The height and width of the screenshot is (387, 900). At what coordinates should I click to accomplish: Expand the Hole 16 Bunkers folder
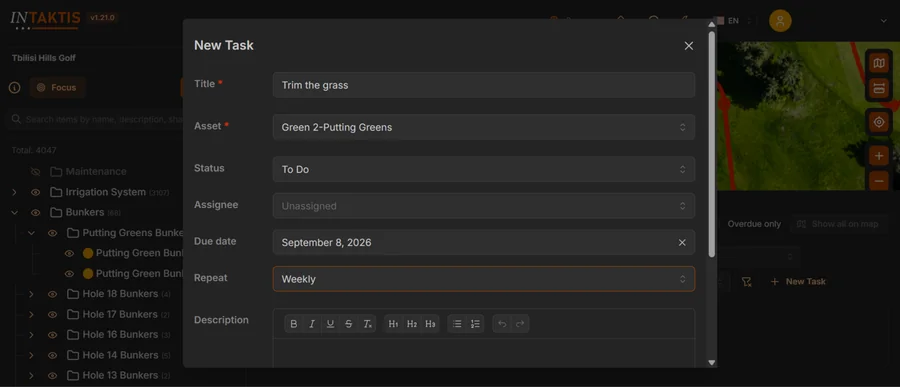coord(32,335)
